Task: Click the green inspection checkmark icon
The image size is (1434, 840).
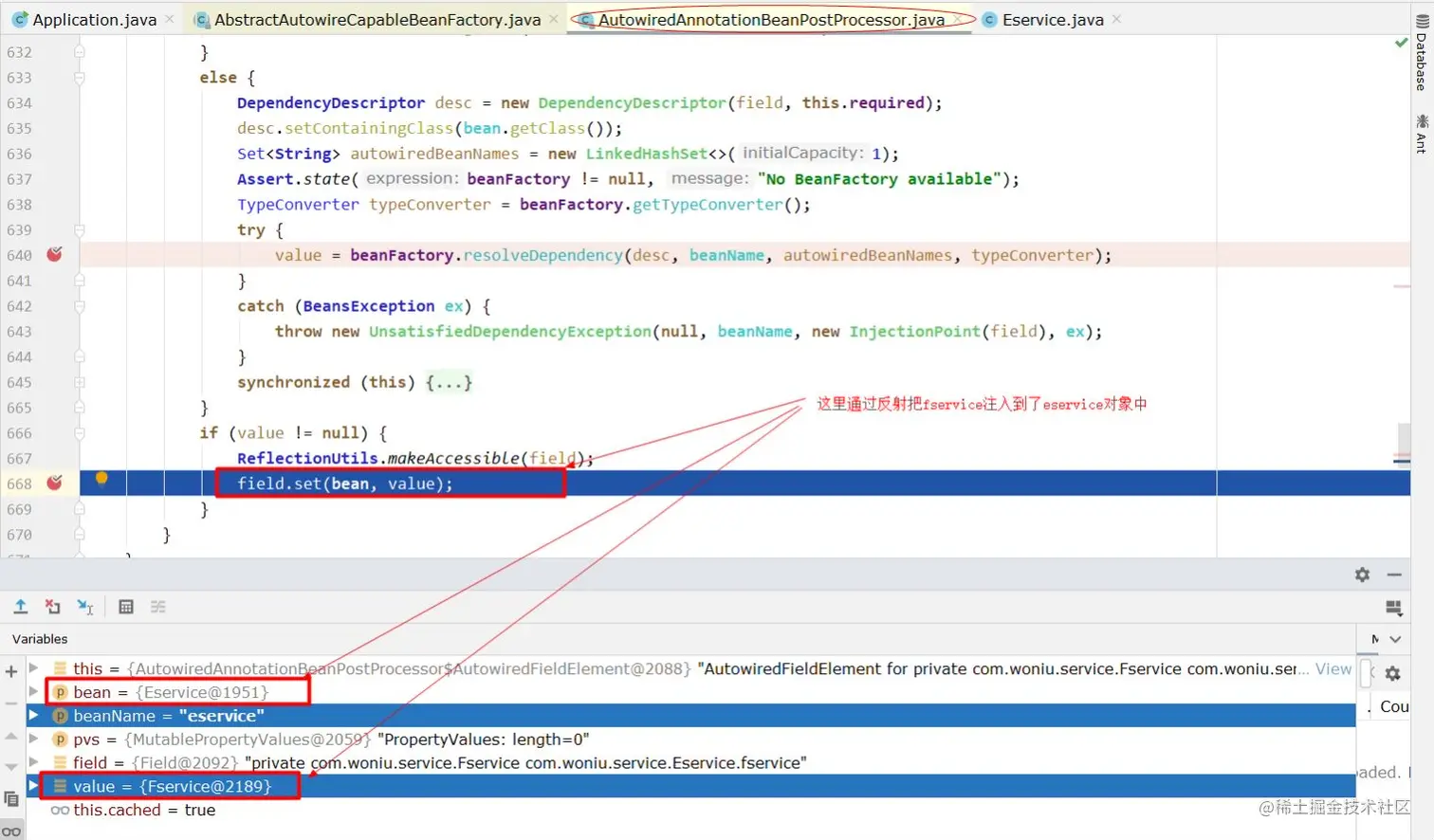Action: 1401,43
